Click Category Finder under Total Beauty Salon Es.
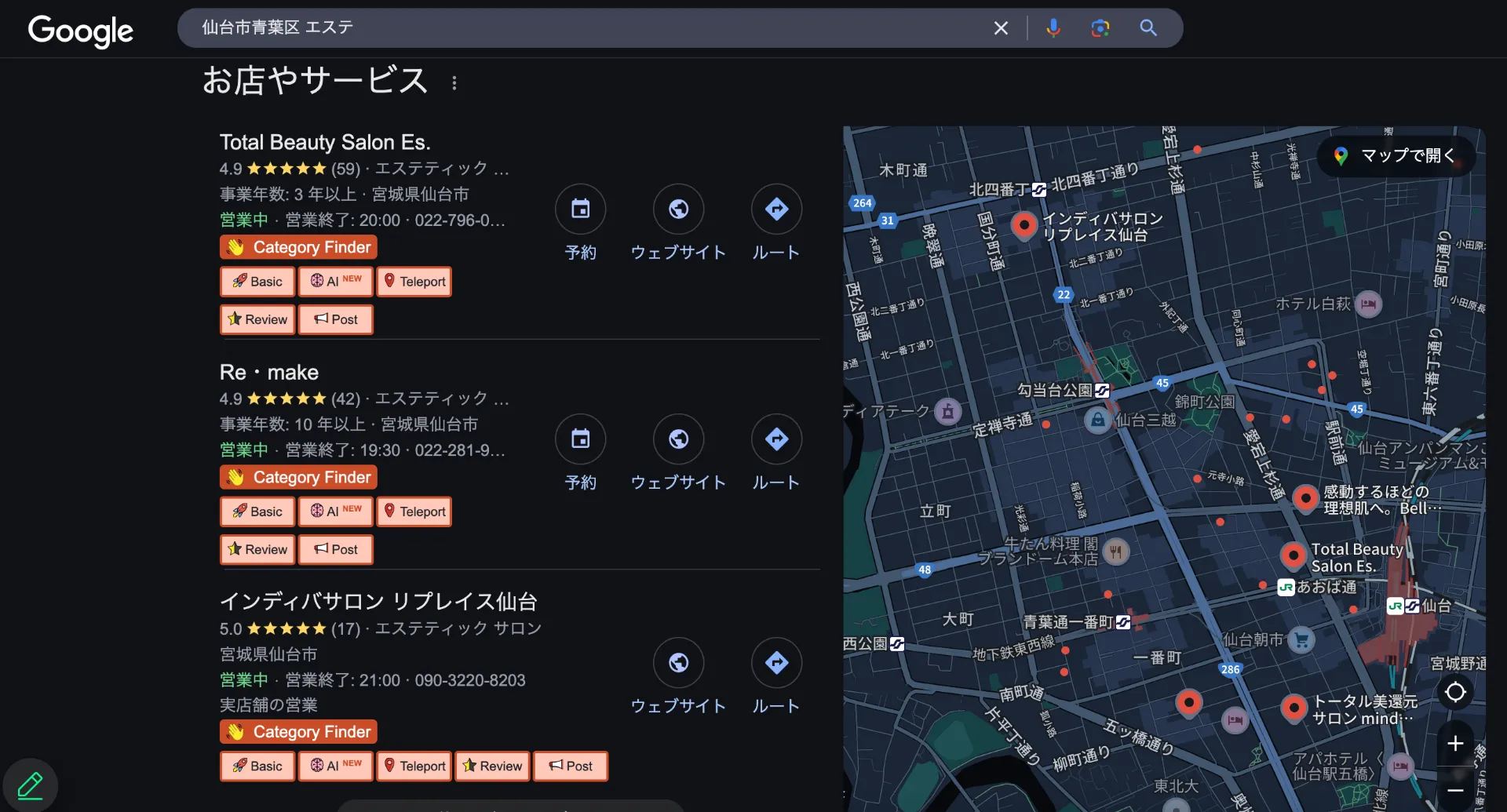 pyautogui.click(x=298, y=247)
